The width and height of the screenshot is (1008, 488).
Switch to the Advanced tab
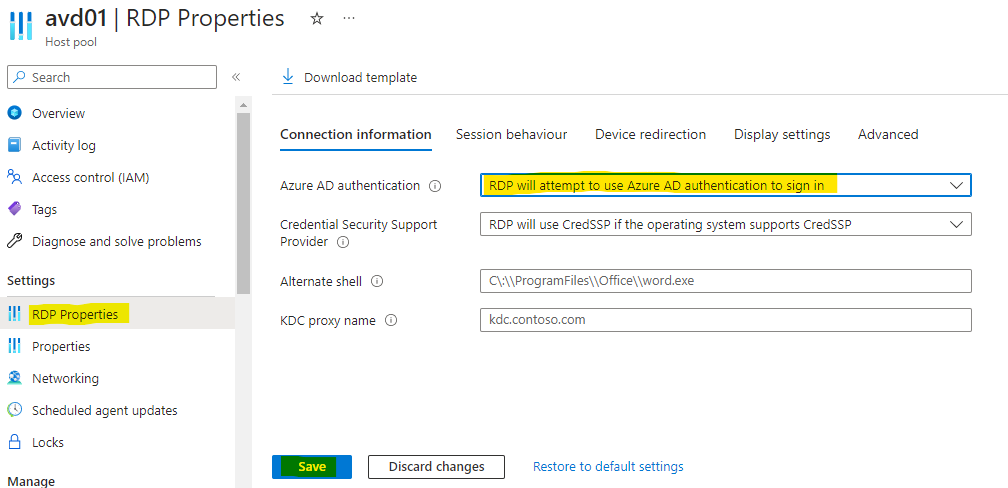pos(888,134)
